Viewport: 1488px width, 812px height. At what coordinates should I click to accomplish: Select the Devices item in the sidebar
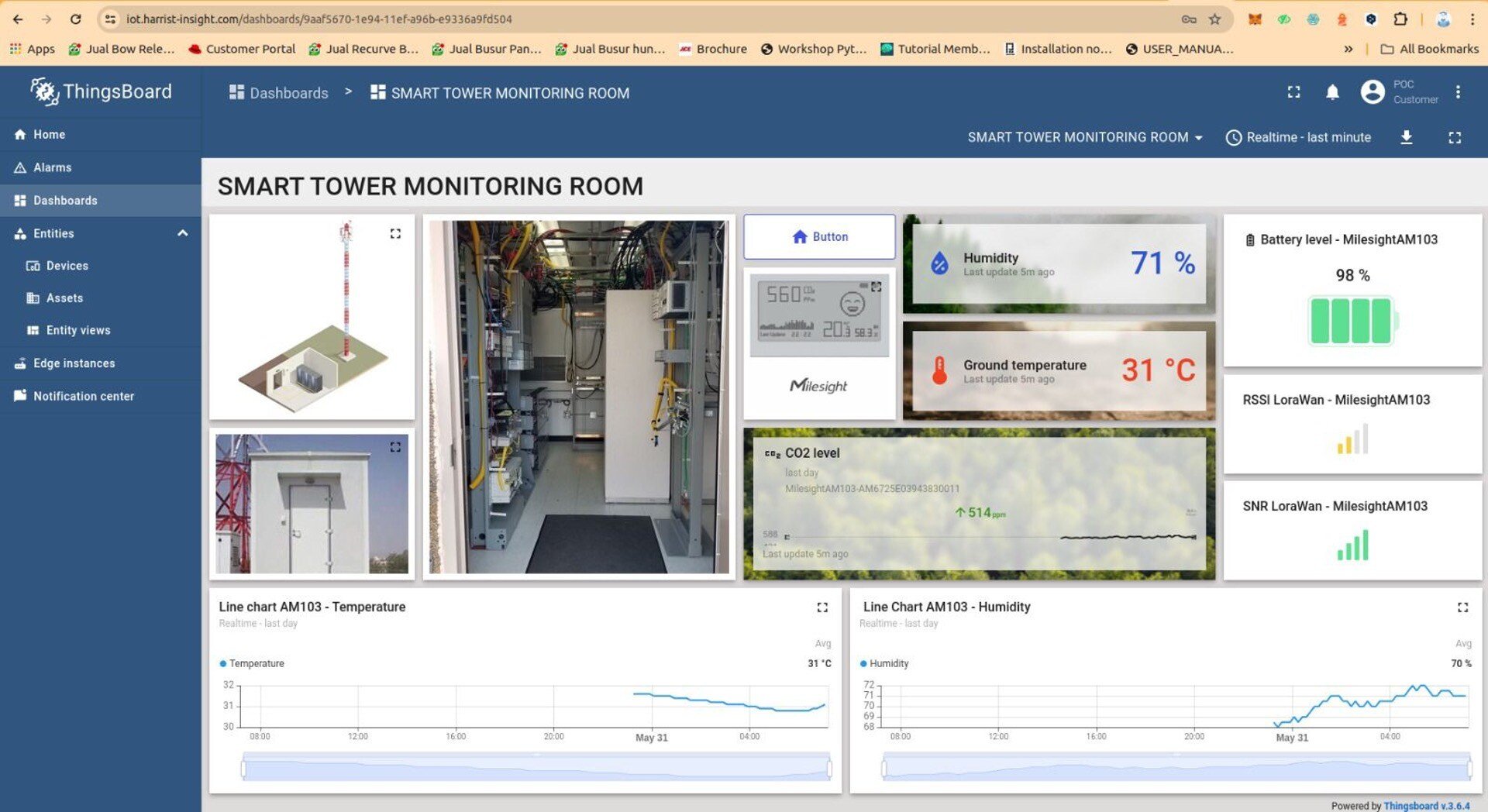(67, 265)
